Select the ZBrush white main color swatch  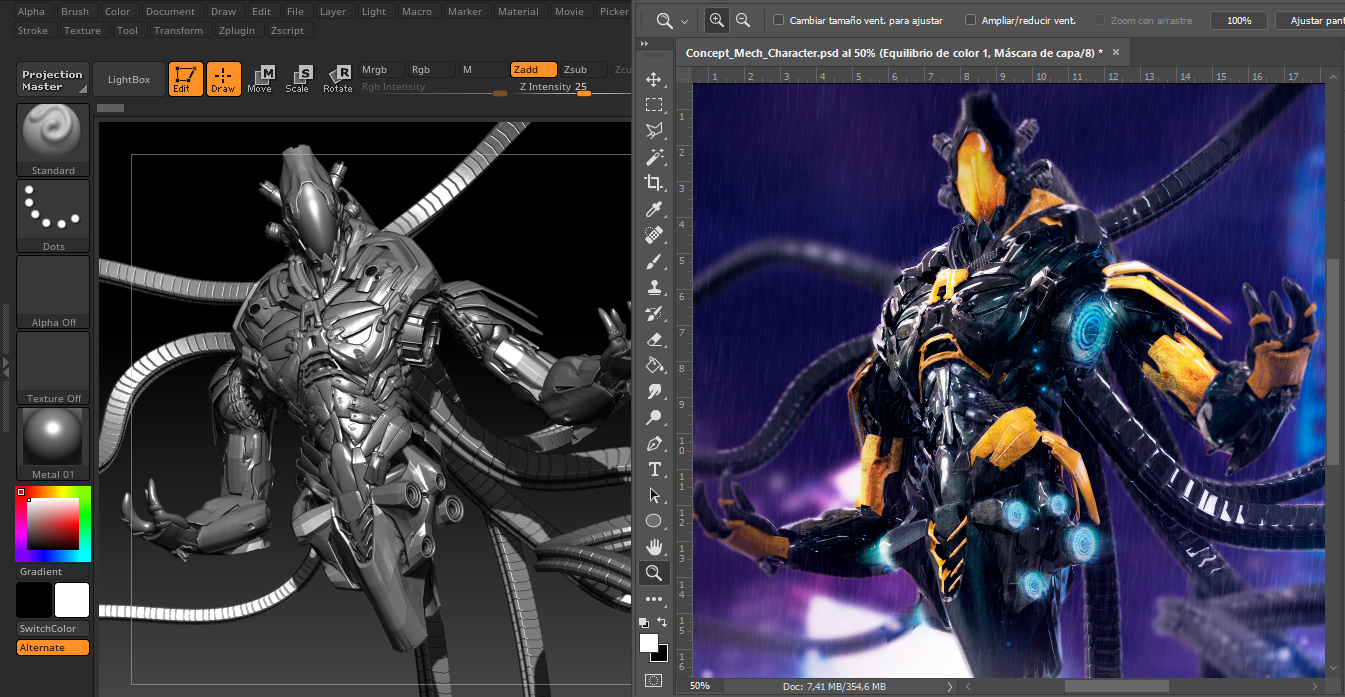(72, 600)
